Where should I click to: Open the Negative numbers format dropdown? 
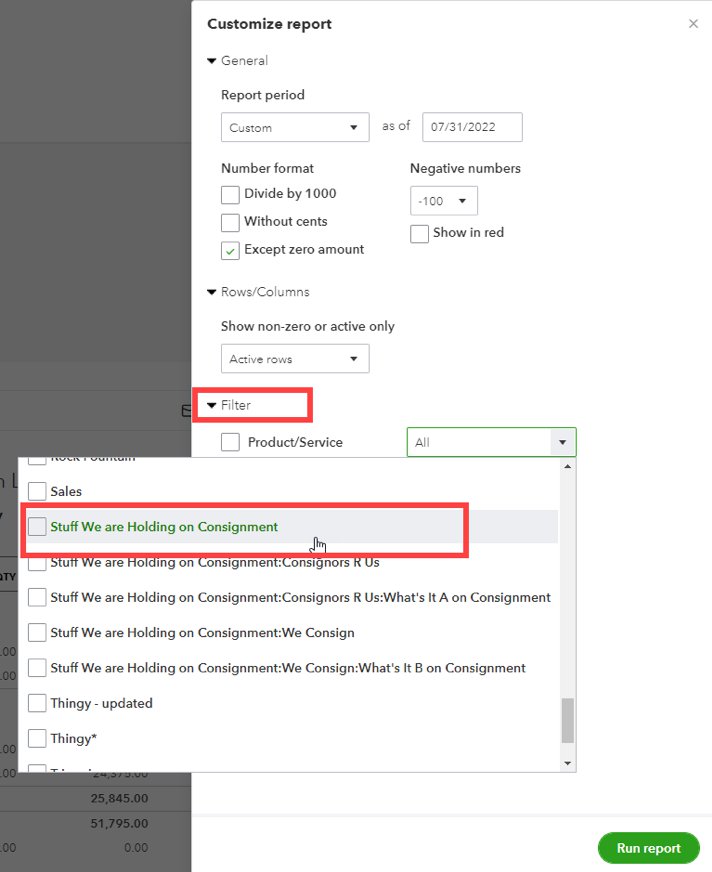pos(444,201)
